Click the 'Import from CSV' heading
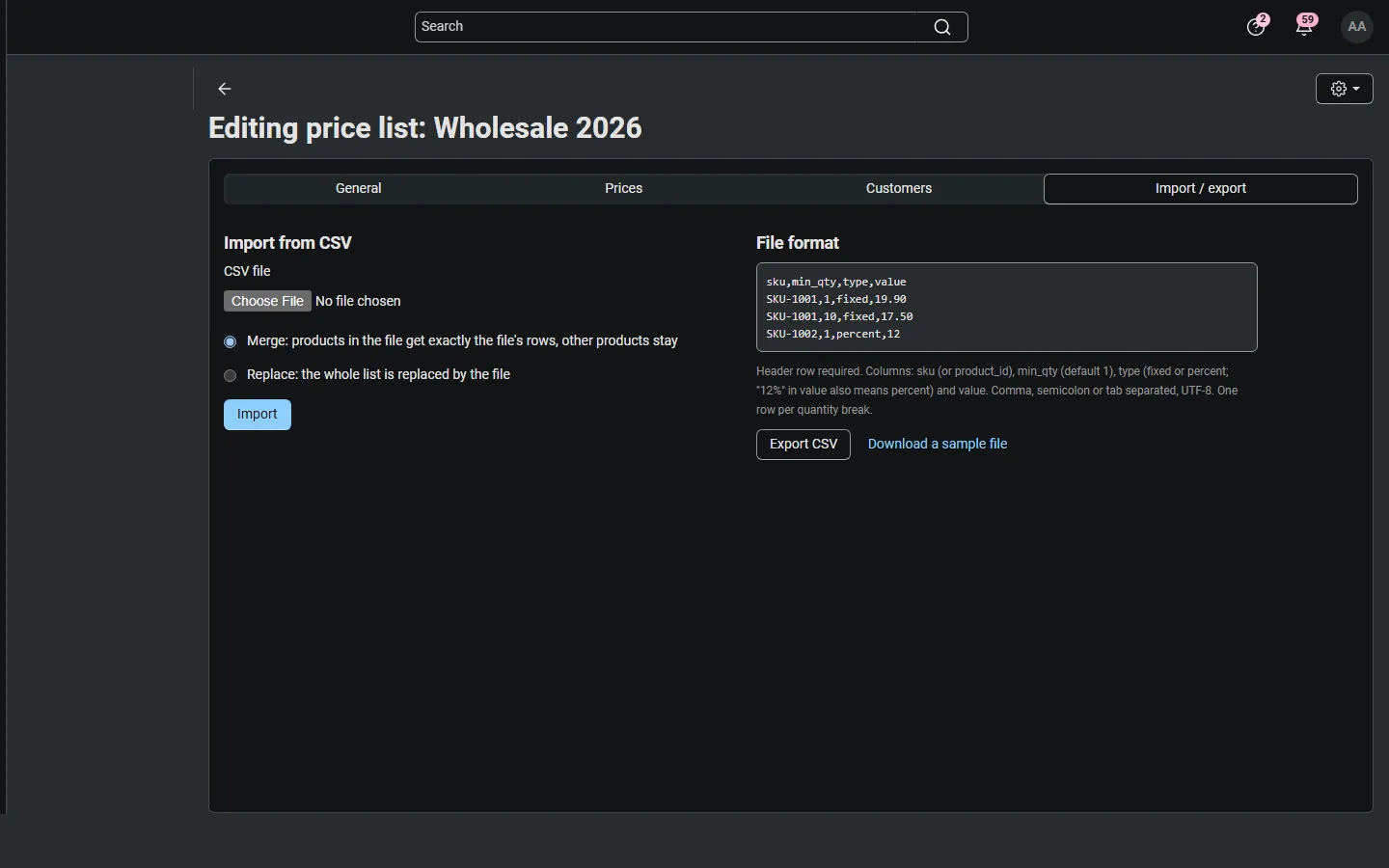The width and height of the screenshot is (1389, 868). [287, 243]
